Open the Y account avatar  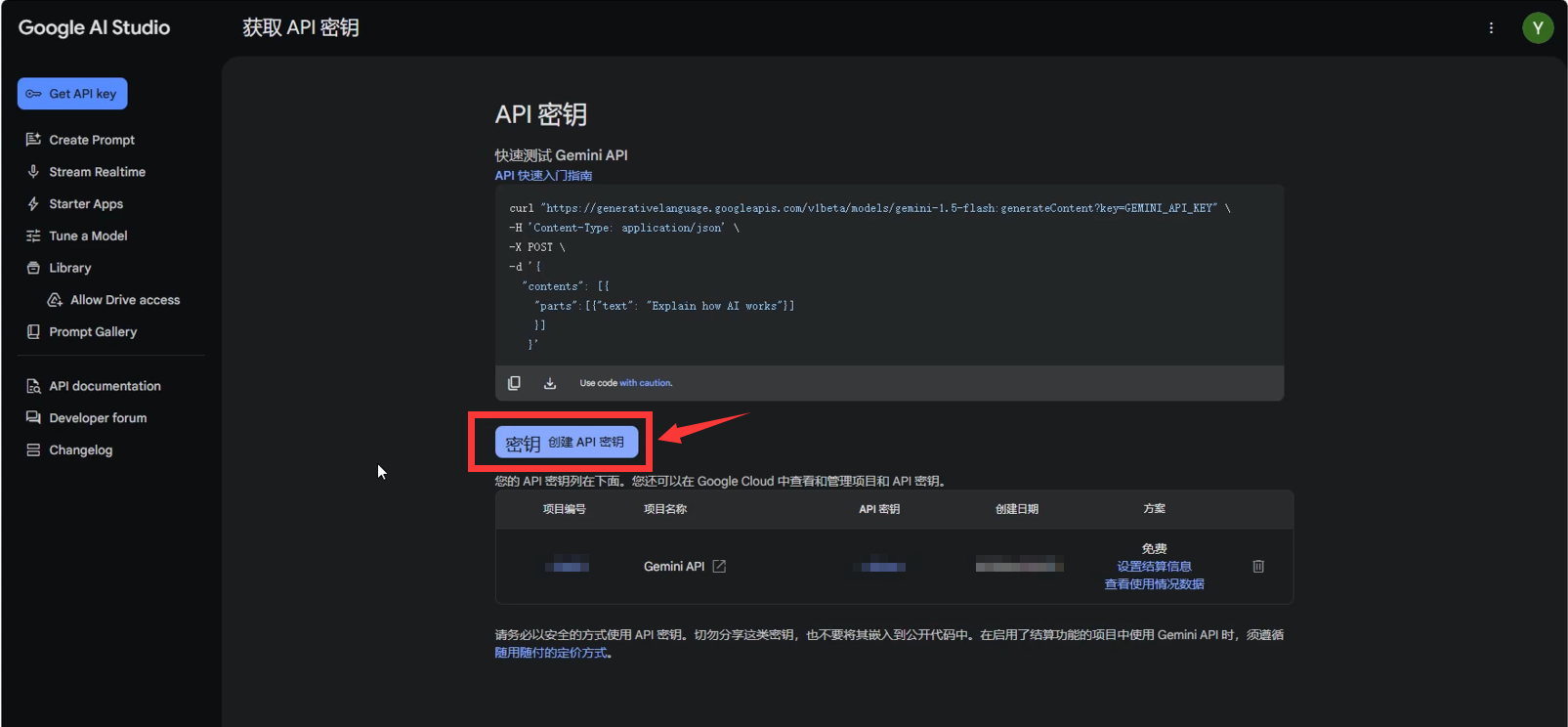point(1538,27)
